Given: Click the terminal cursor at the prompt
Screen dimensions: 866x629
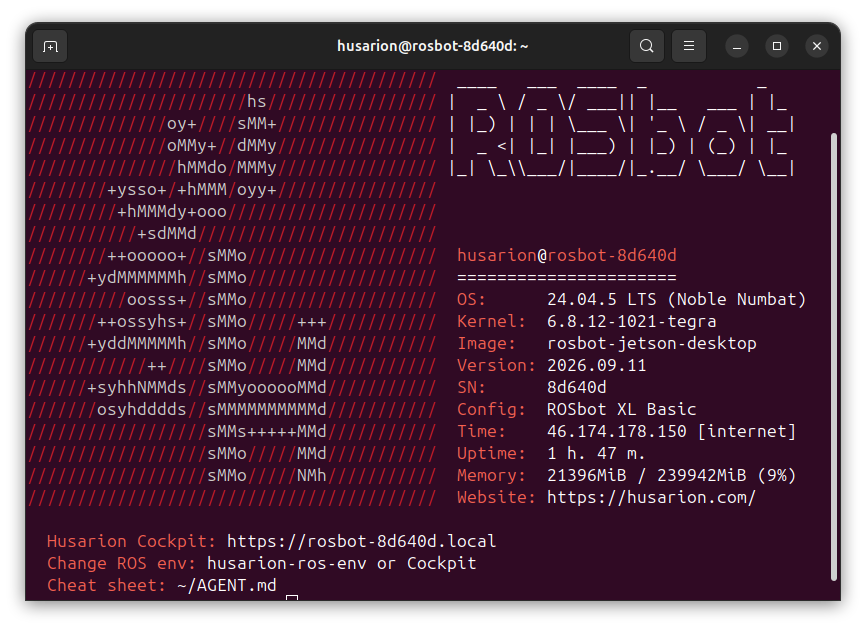Looking at the screenshot, I should (292, 598).
